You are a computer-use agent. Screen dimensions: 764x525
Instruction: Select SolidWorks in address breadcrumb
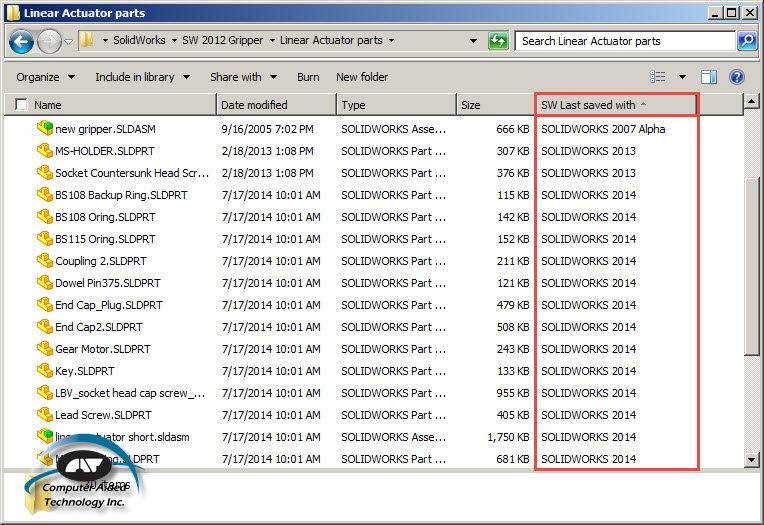(x=139, y=40)
